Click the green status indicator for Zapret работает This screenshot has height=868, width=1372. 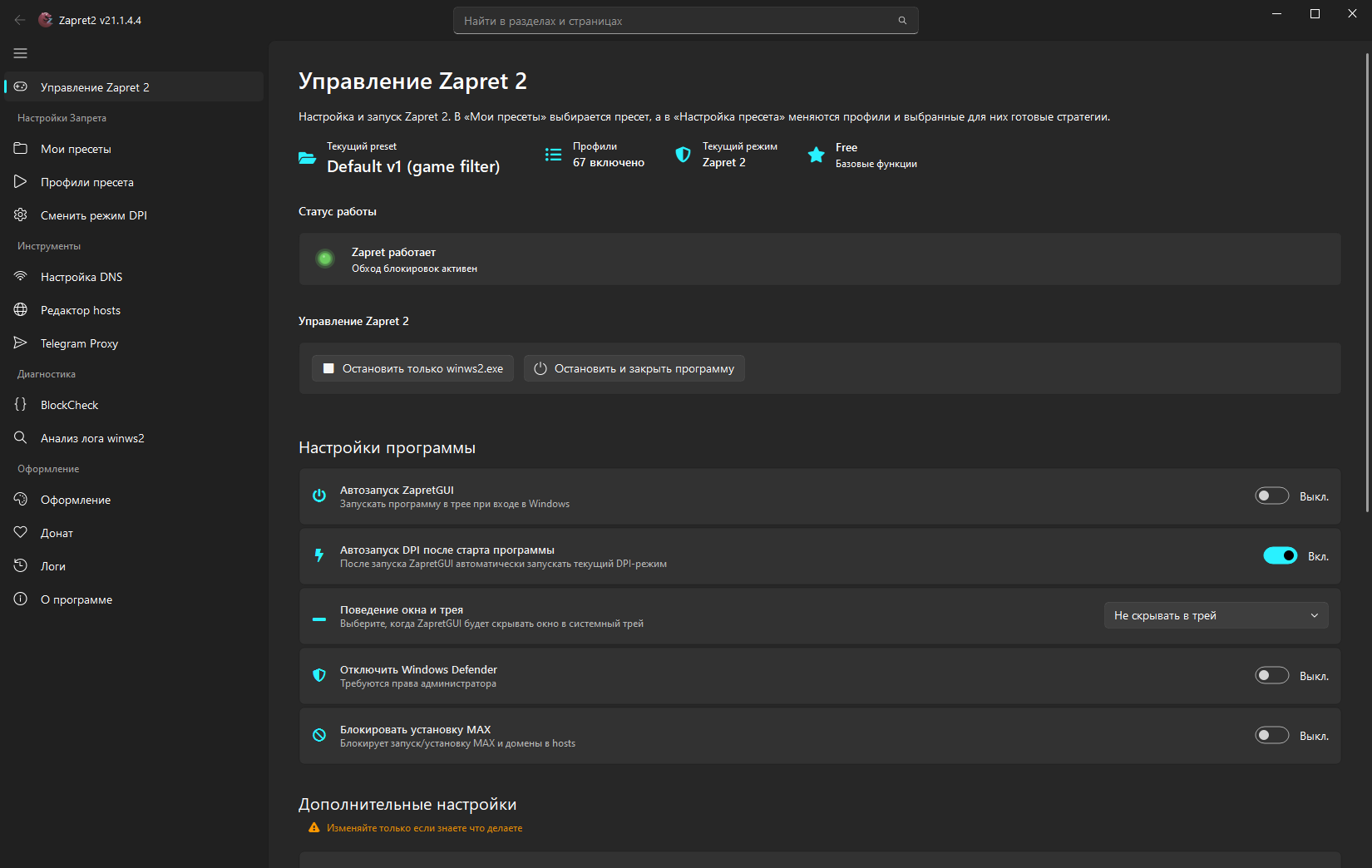[325, 259]
